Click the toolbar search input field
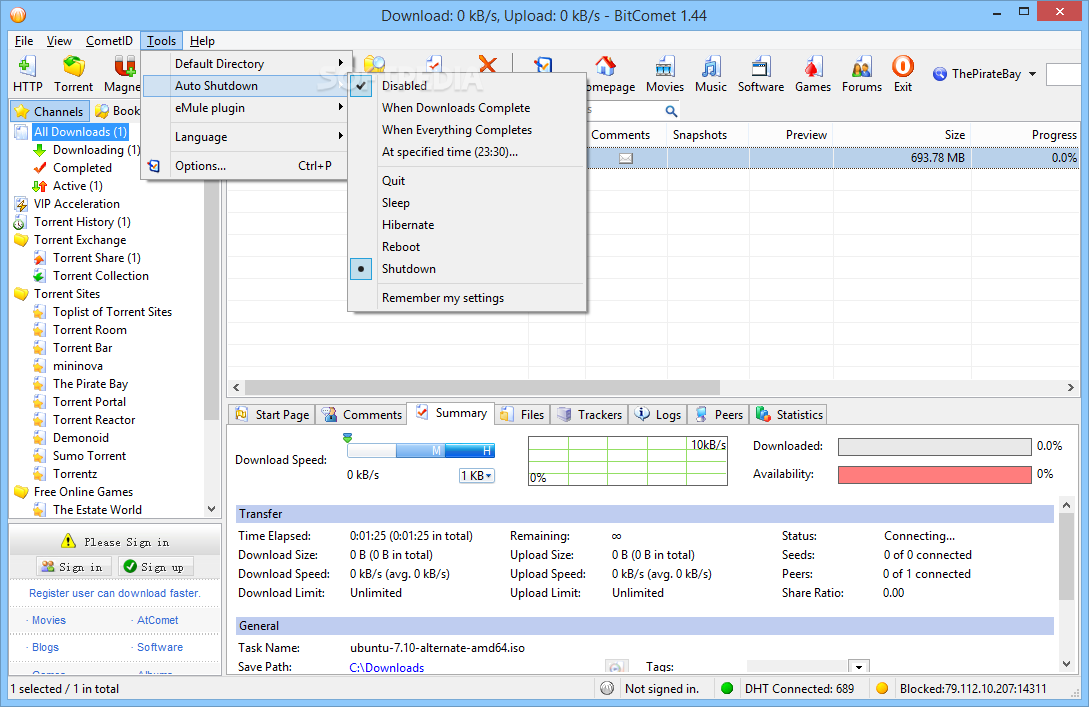The height and width of the screenshot is (707, 1089). (1063, 74)
